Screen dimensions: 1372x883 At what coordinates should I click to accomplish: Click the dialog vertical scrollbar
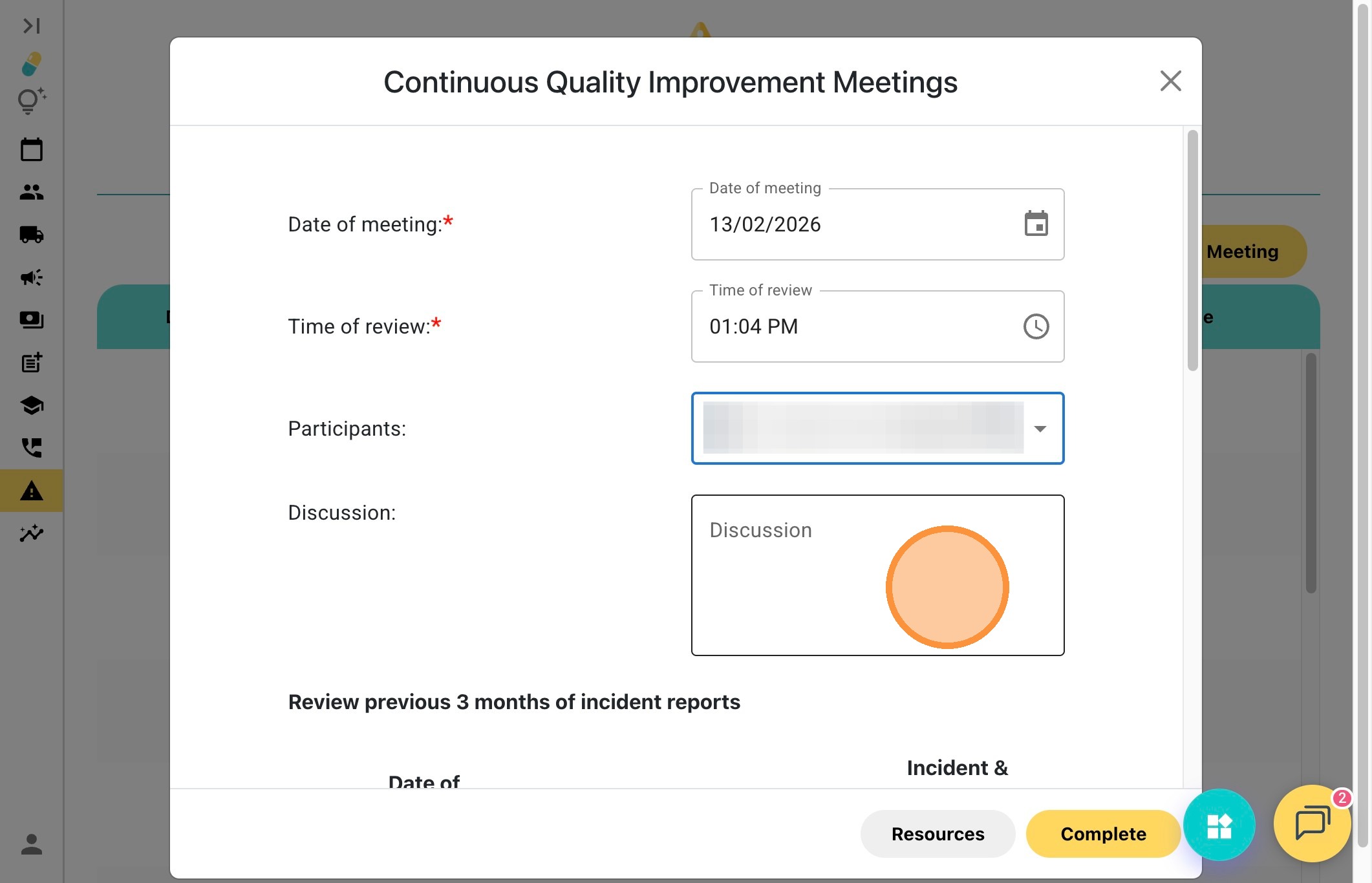(x=1192, y=251)
